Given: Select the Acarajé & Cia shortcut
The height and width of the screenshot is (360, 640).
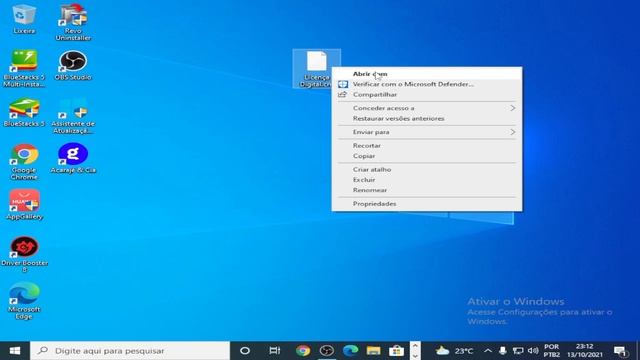Looking at the screenshot, I should [x=73, y=158].
